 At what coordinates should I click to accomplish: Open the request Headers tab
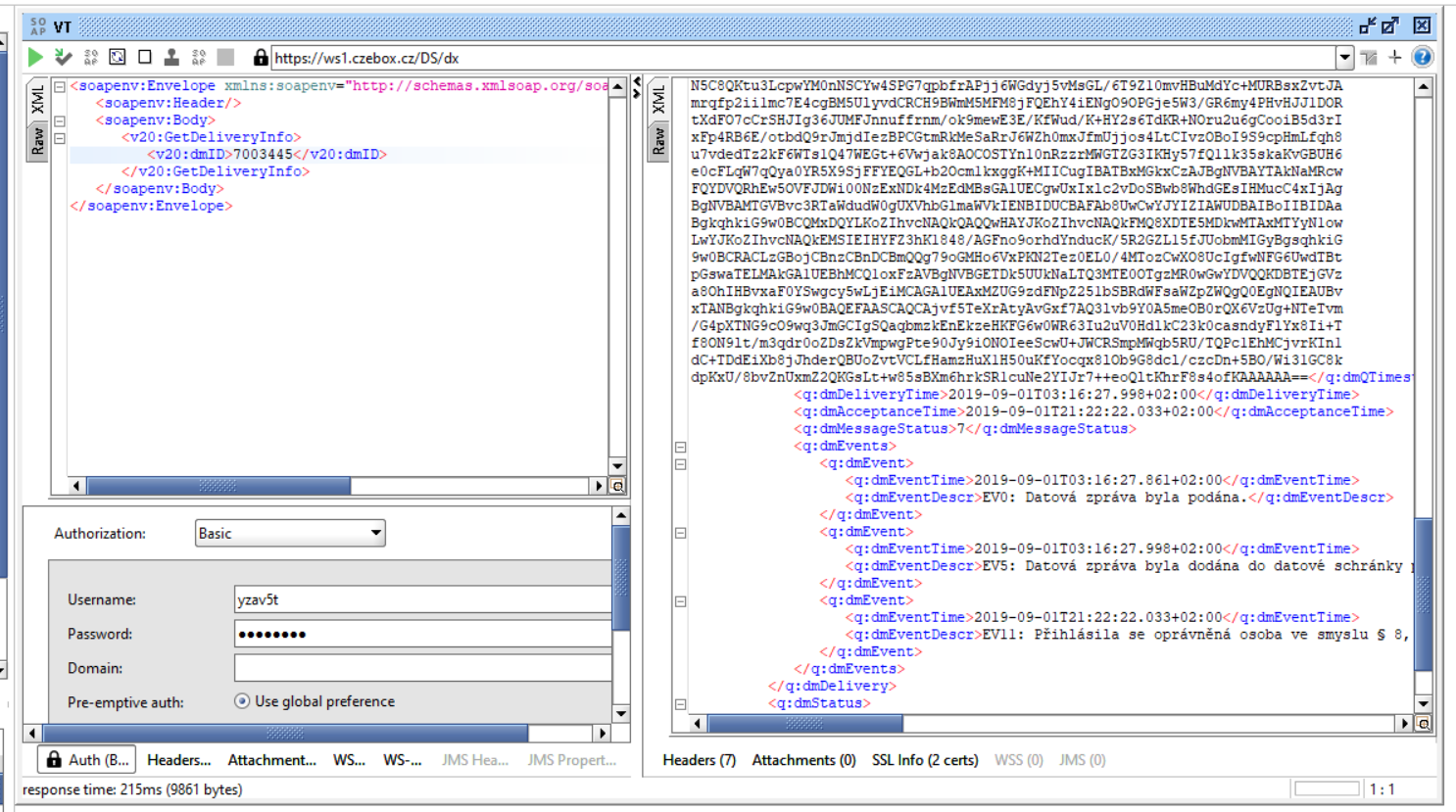pyautogui.click(x=178, y=760)
